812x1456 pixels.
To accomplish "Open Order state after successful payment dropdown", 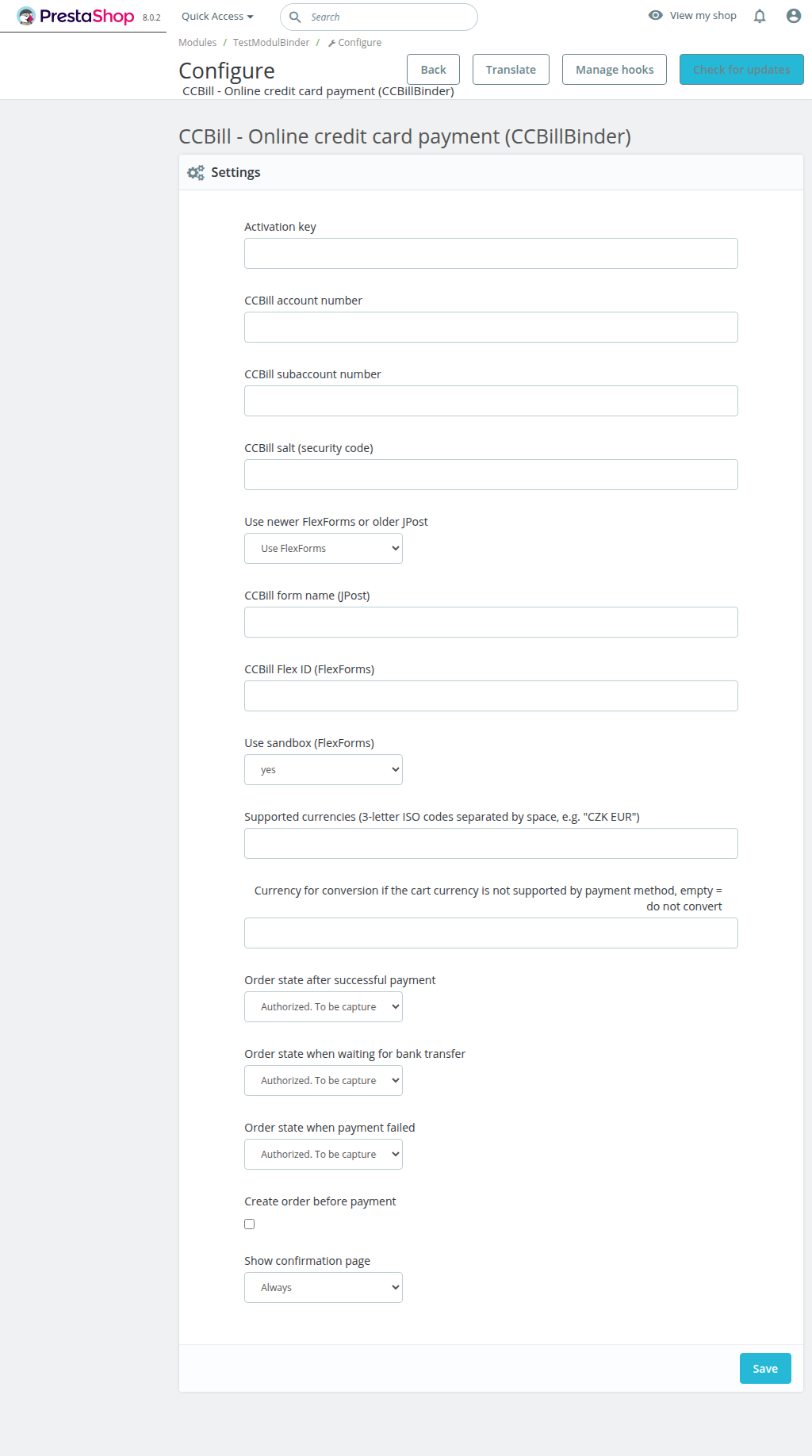I will [x=324, y=1006].
